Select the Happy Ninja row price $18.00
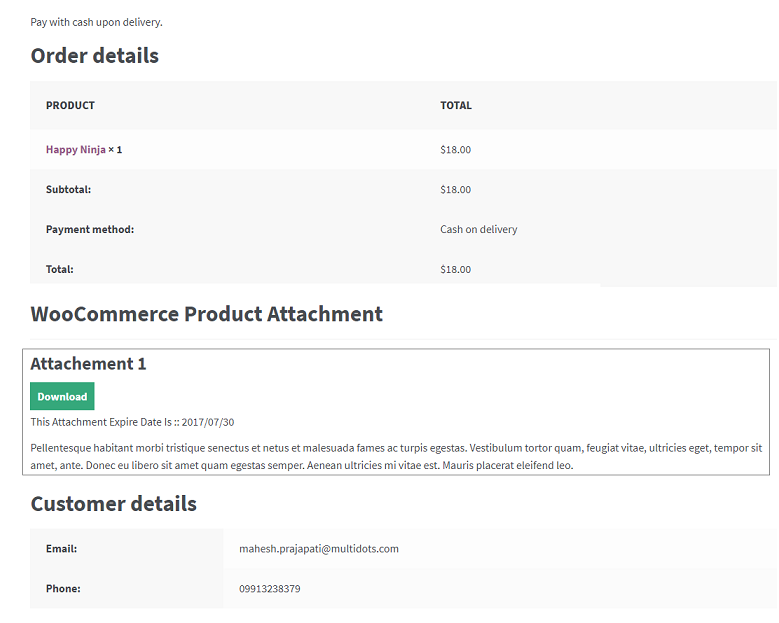Screen dimensions: 779x623 click(x=455, y=150)
